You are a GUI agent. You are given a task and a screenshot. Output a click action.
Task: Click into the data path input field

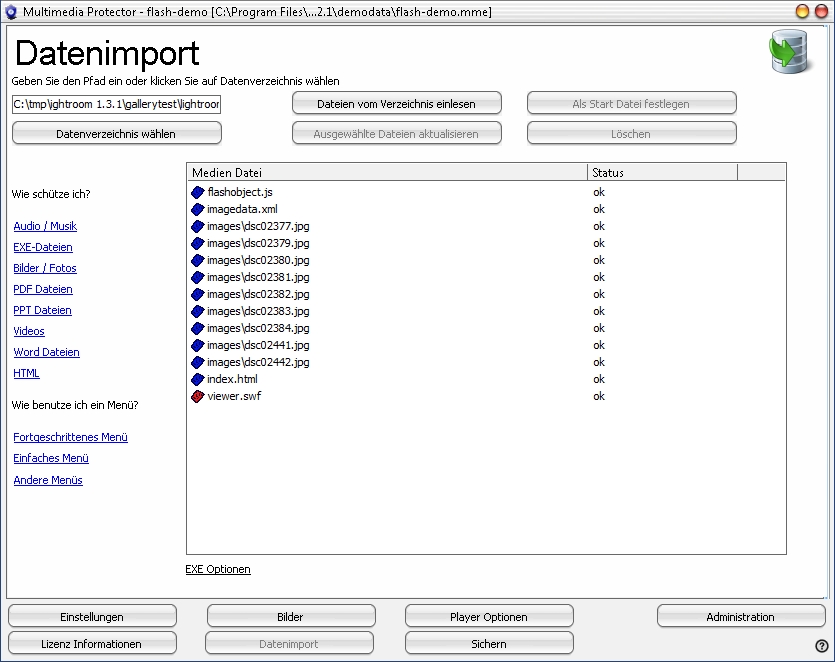point(116,104)
